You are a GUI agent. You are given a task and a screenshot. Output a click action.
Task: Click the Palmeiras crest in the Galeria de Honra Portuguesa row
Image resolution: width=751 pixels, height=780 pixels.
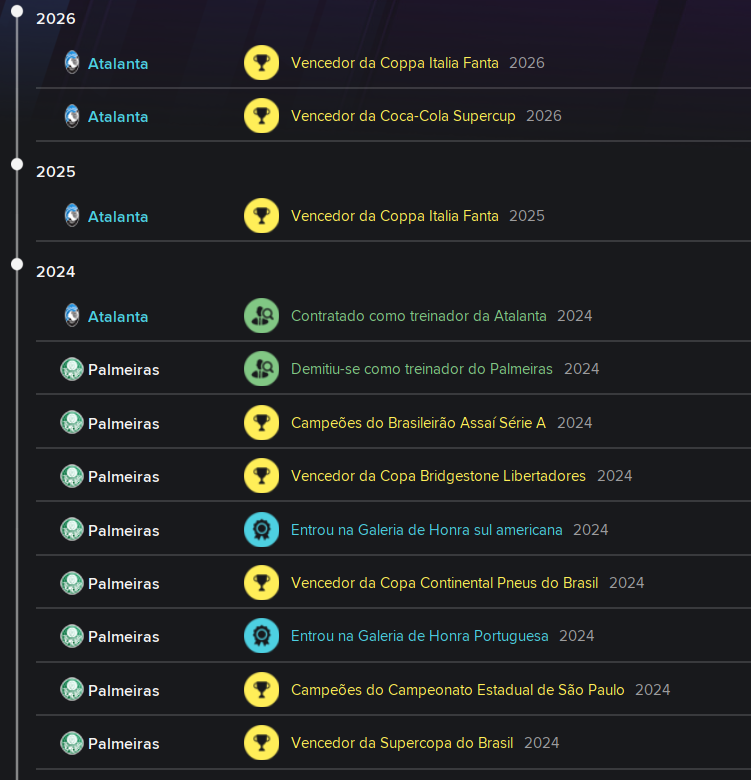pyautogui.click(x=72, y=636)
